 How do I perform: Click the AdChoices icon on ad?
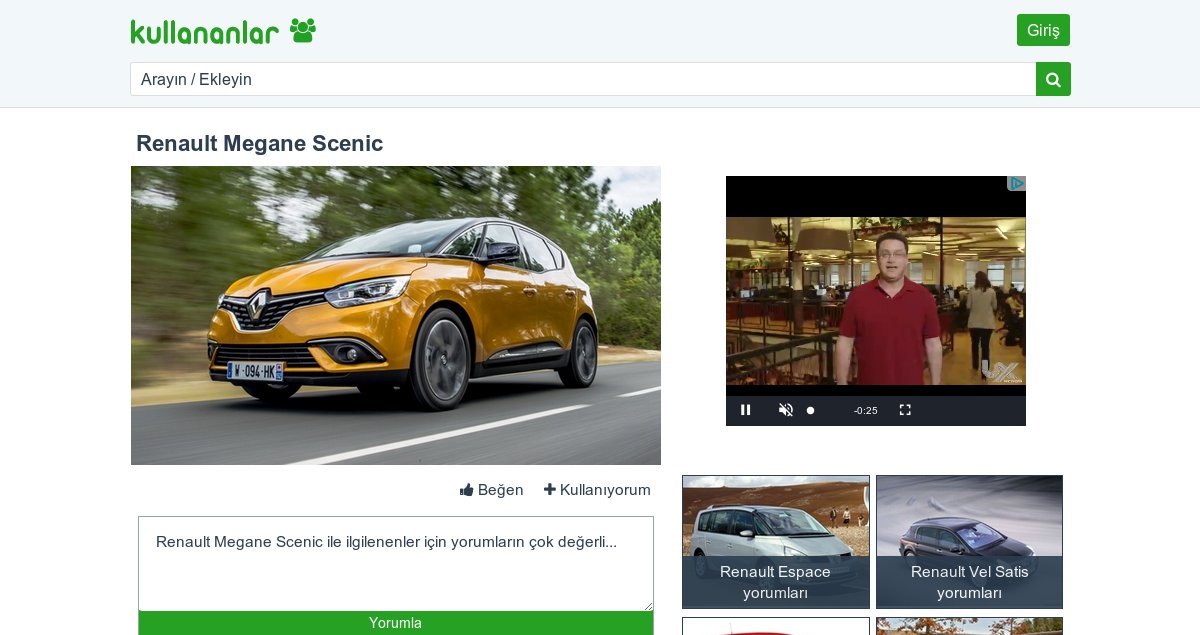[x=1016, y=184]
